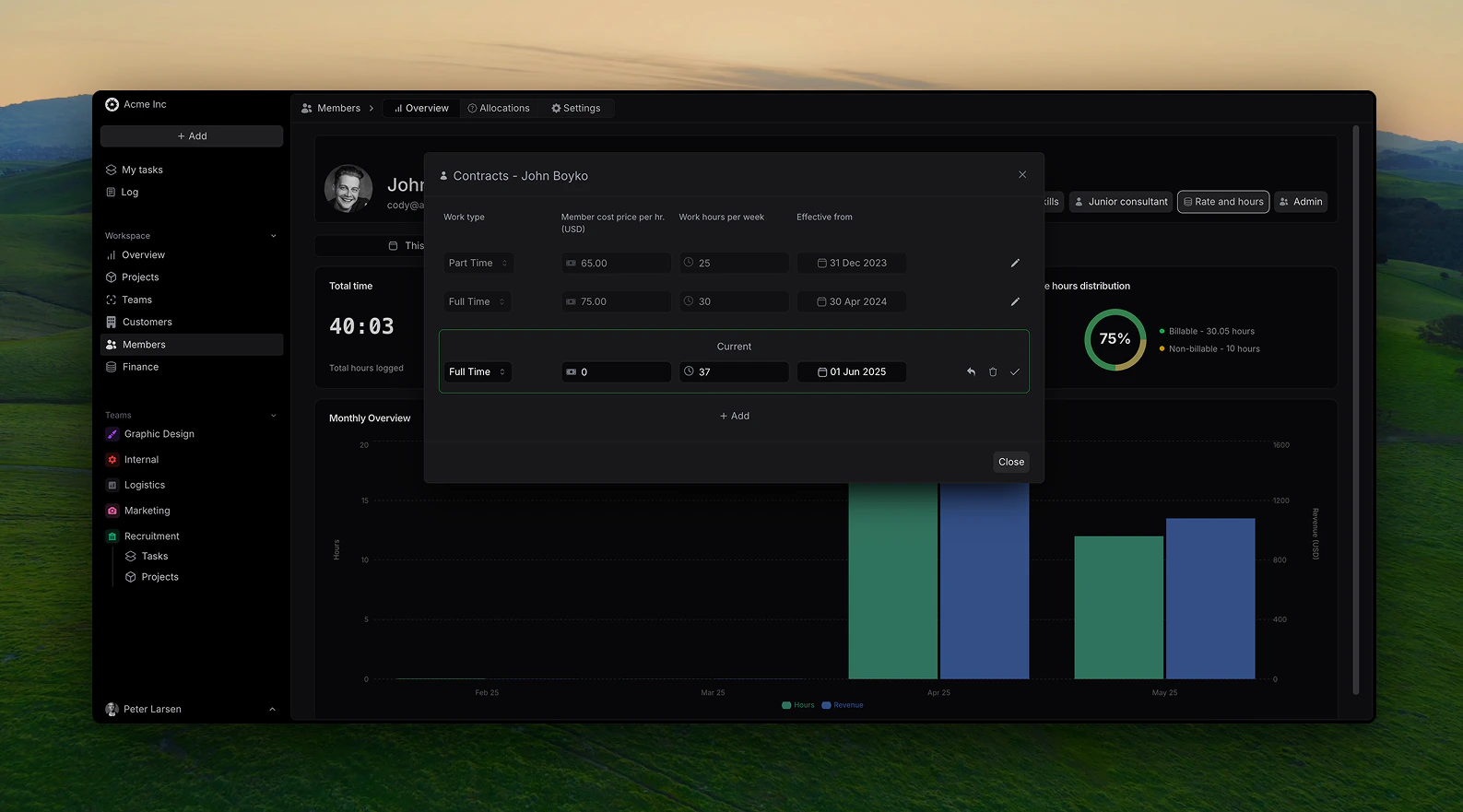Click the Add button in sidebar
1463x812 pixels.
point(192,136)
